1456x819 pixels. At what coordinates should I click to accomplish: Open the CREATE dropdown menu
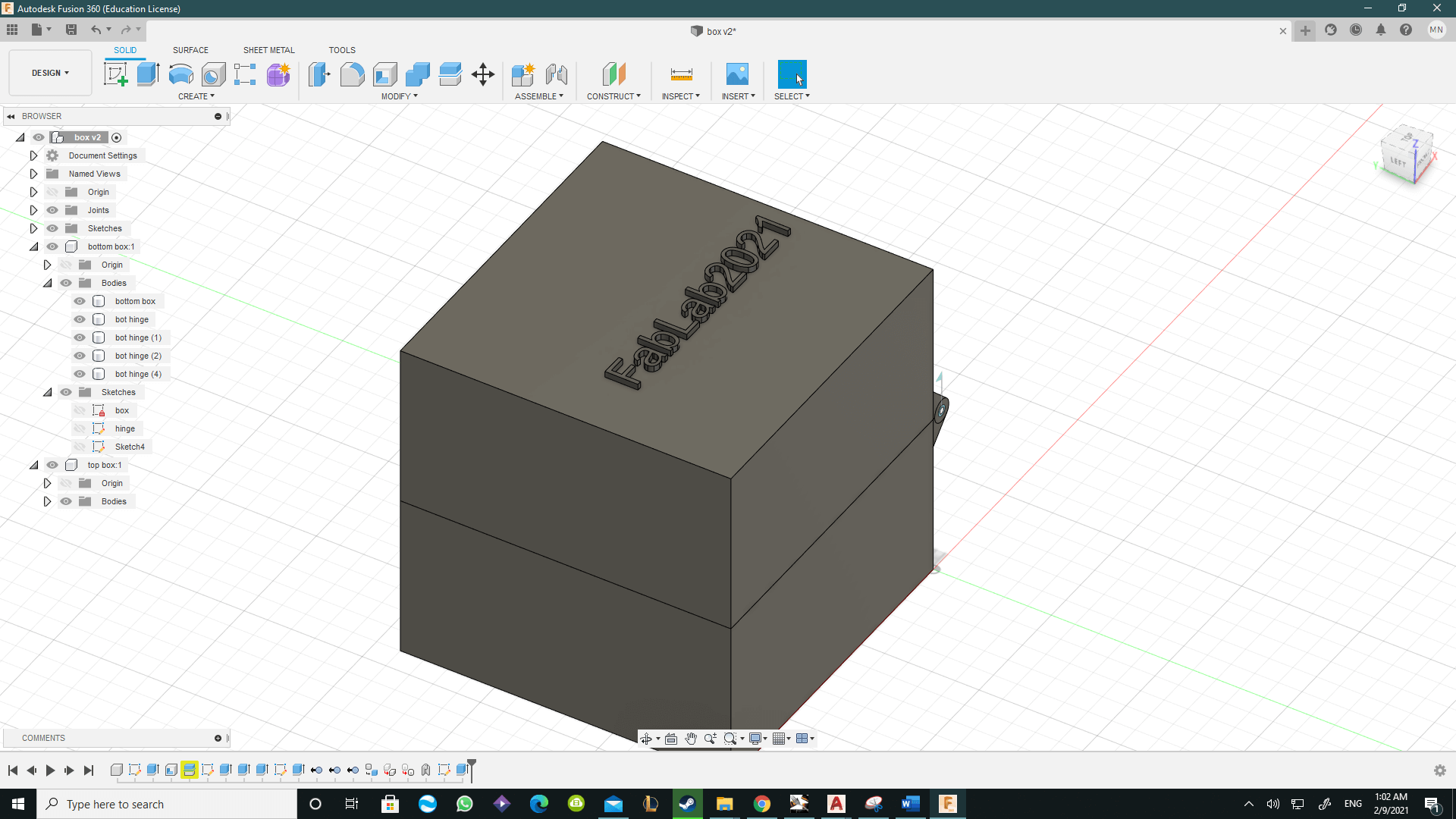pos(196,96)
